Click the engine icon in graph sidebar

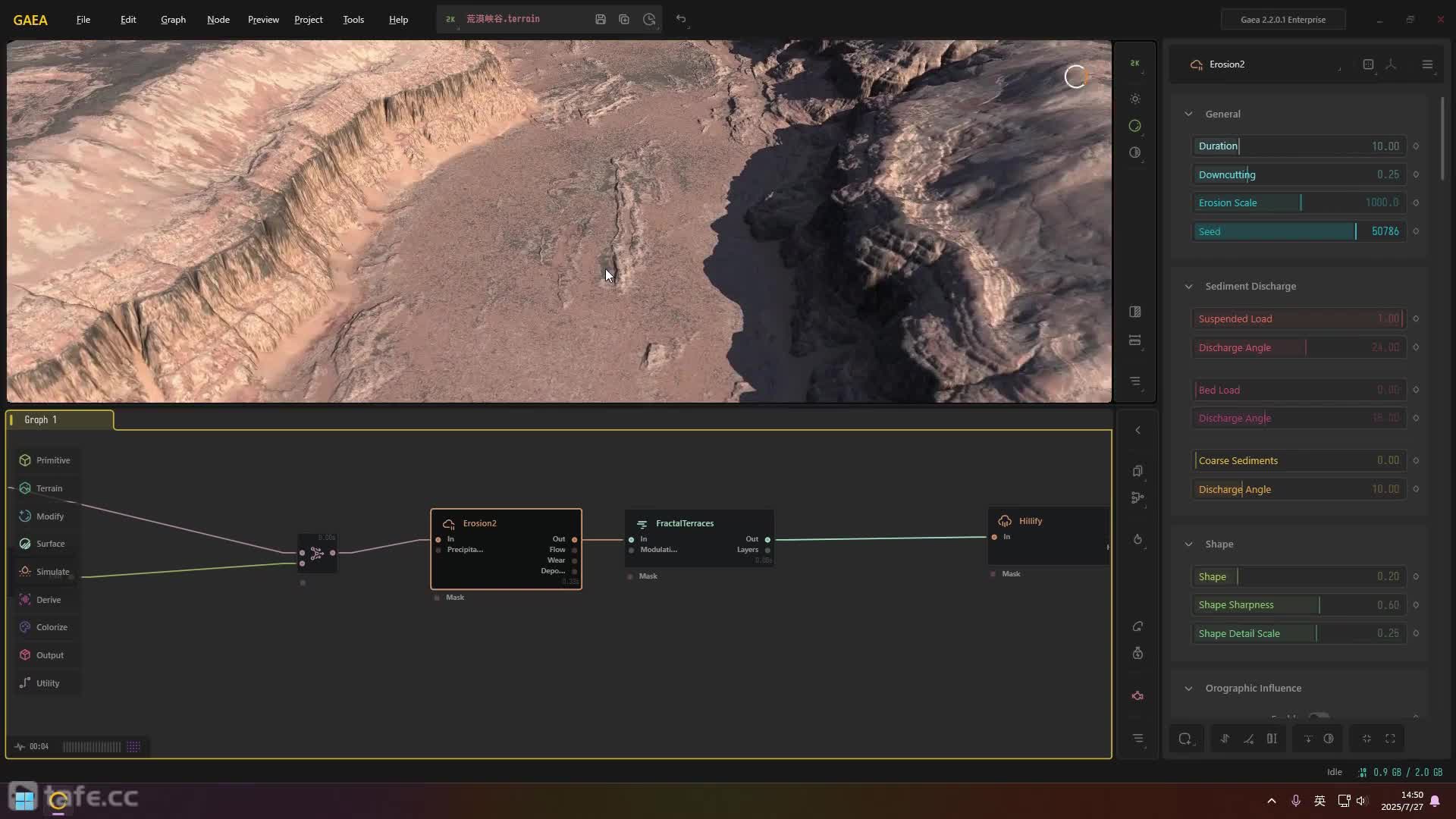pos(1137,696)
